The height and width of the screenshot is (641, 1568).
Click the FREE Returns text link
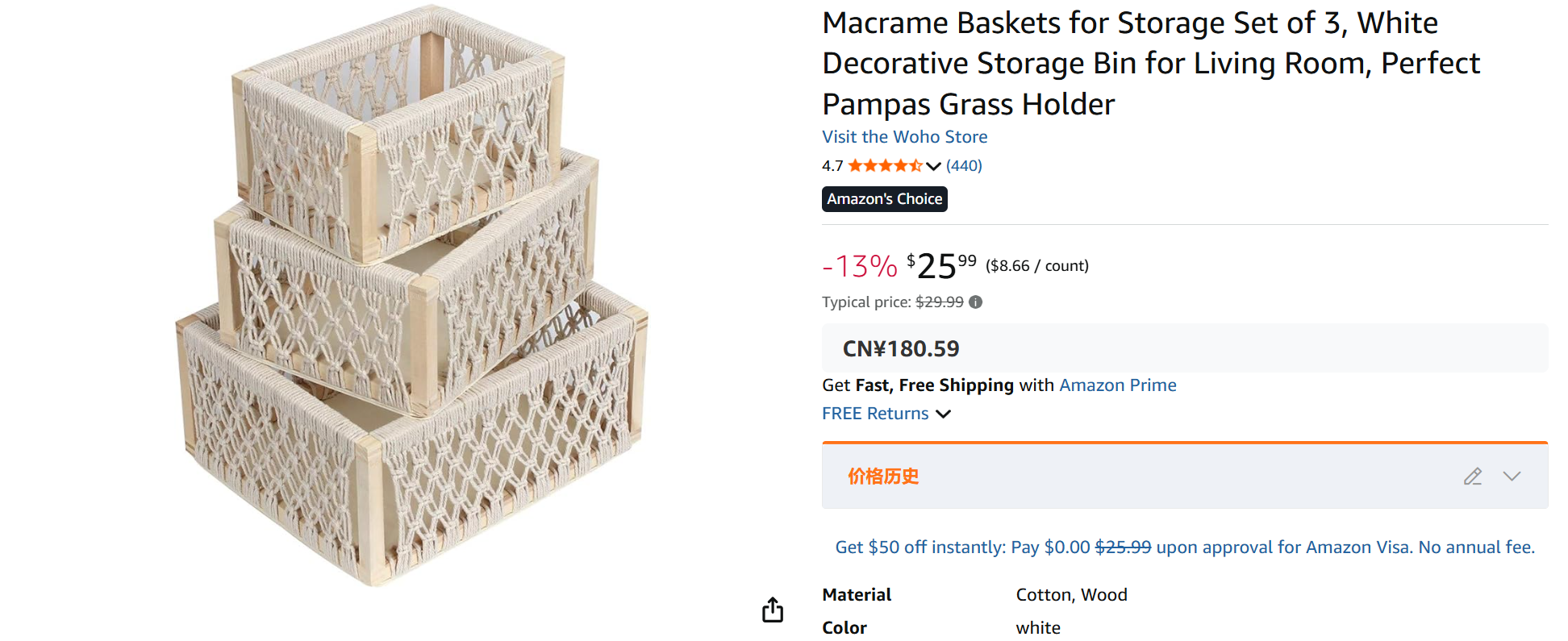(x=875, y=414)
